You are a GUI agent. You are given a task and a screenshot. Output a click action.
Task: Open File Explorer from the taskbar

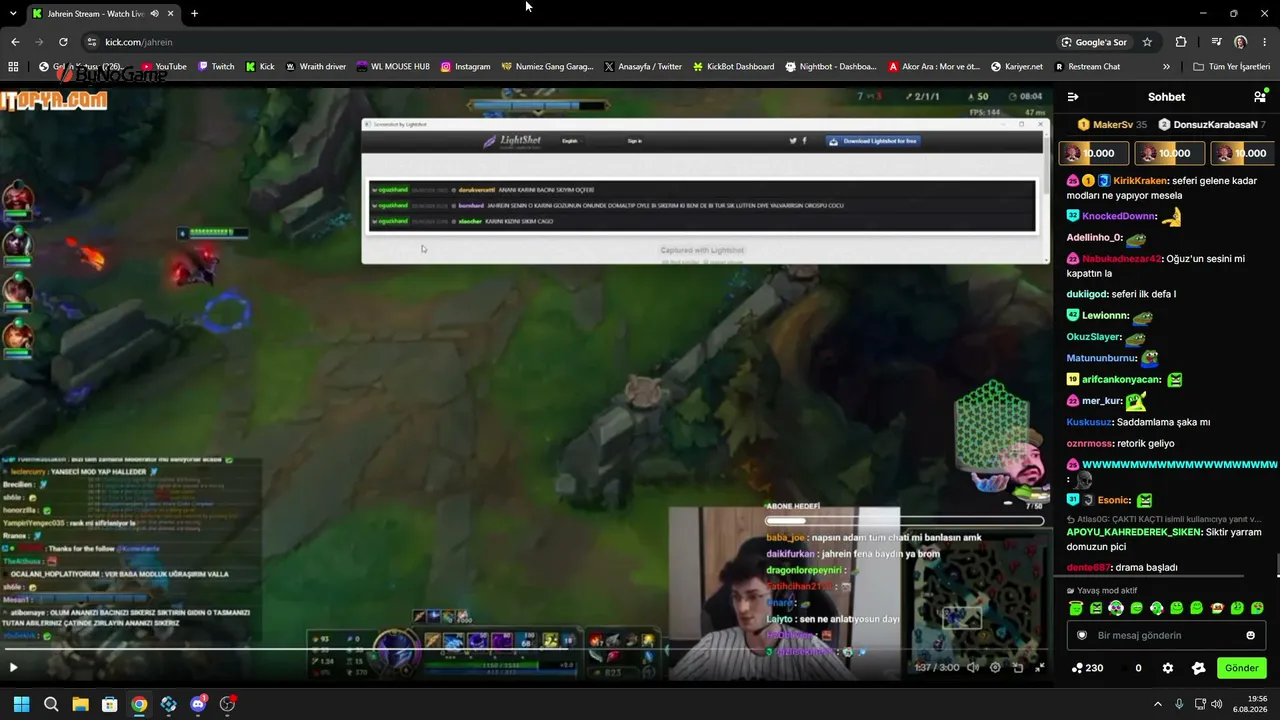click(x=80, y=704)
